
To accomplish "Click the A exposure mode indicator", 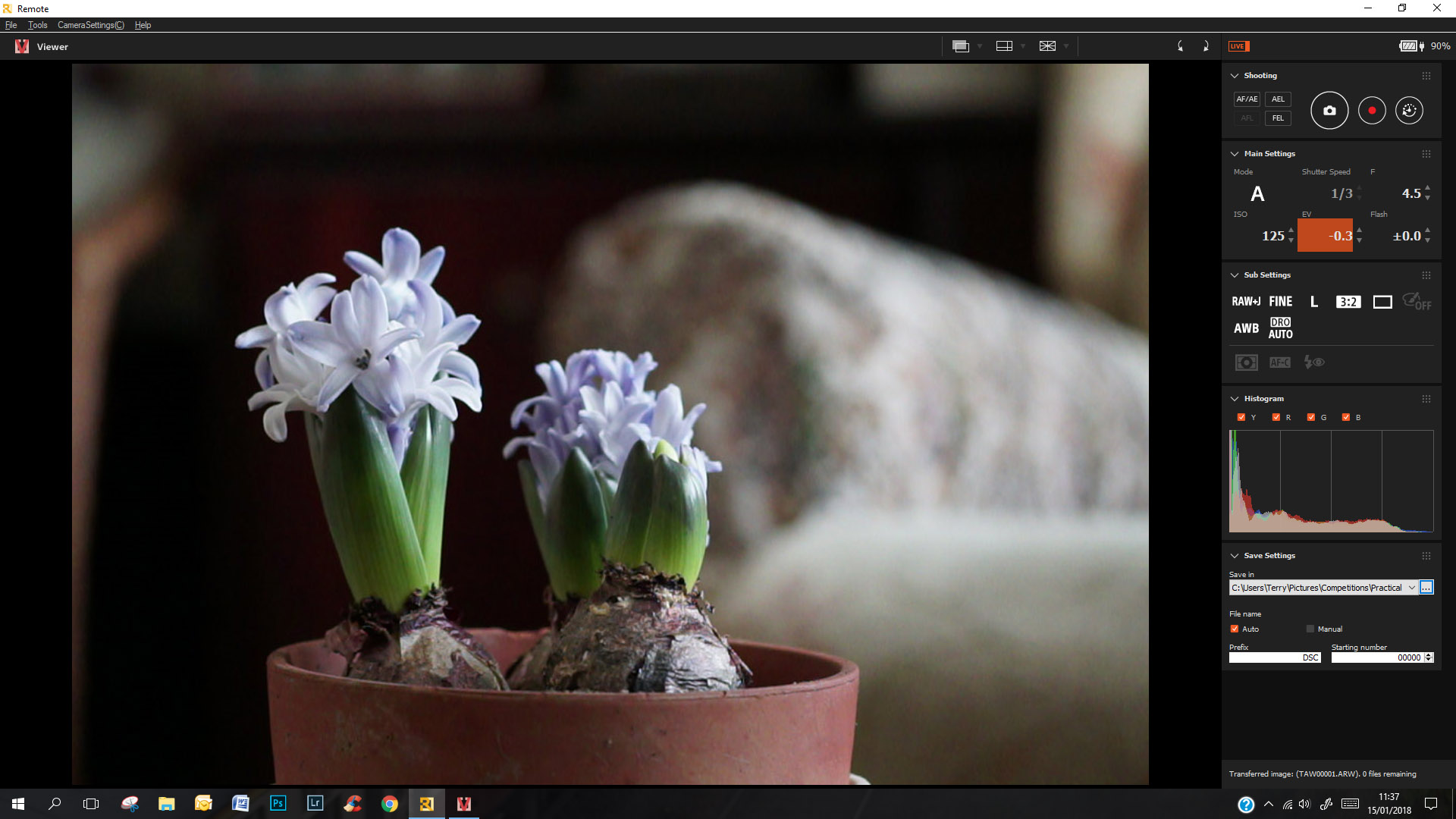I will (x=1257, y=194).
